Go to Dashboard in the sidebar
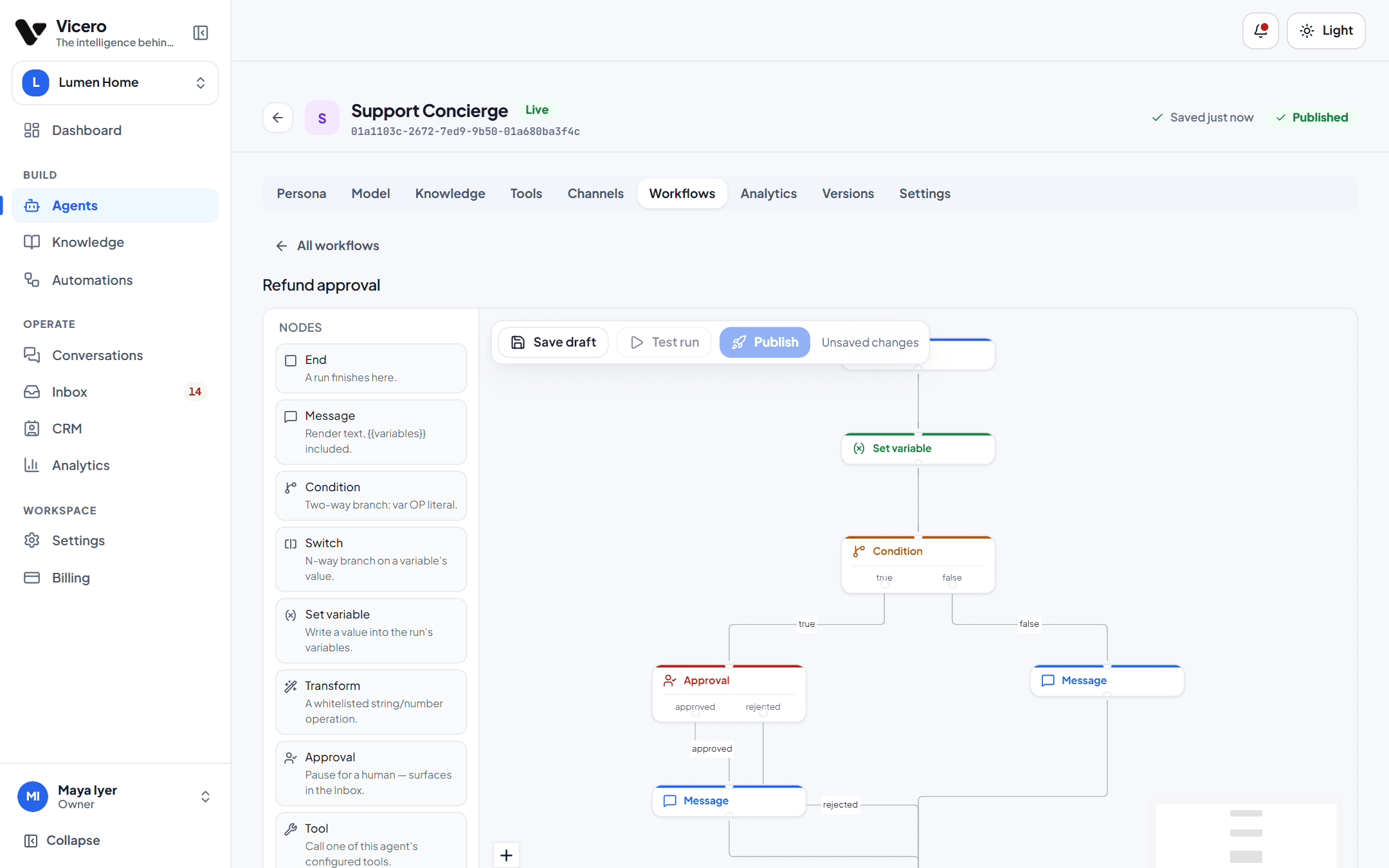1389x868 pixels. coord(115,131)
